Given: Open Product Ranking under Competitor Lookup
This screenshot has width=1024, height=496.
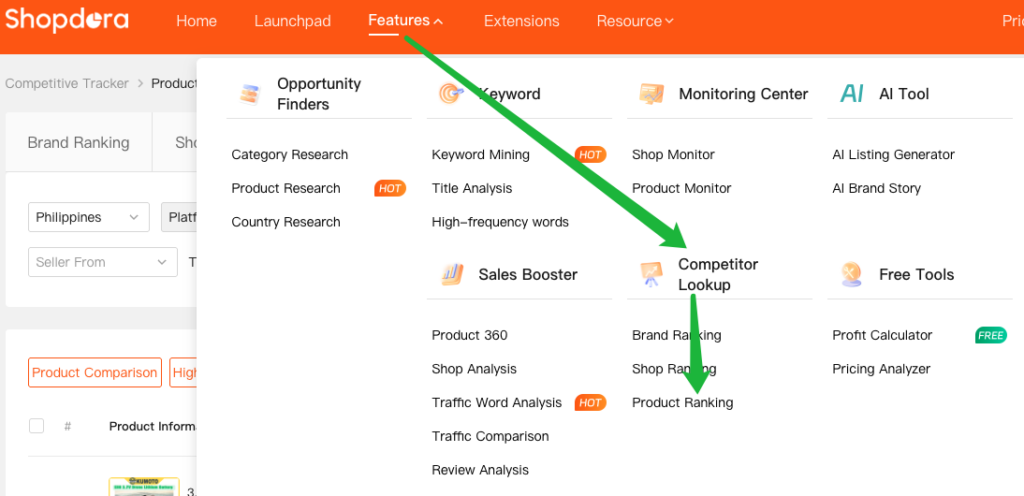Looking at the screenshot, I should click(682, 402).
